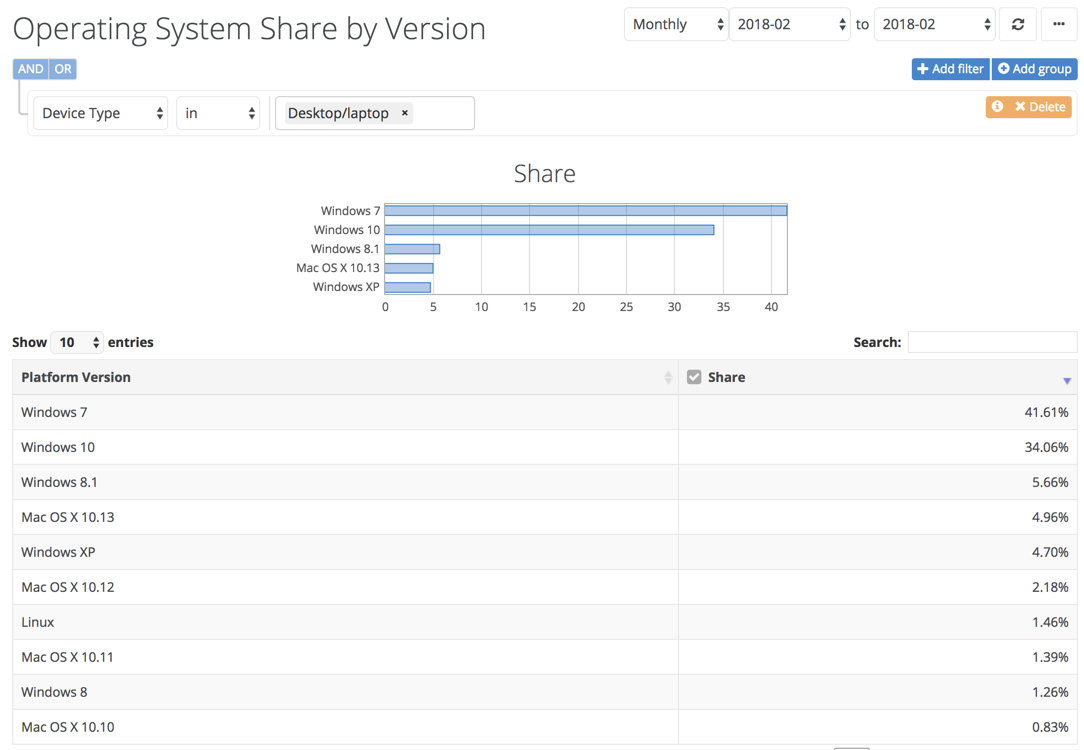Click the plus icon on Add group
1084x750 pixels.
1002,68
